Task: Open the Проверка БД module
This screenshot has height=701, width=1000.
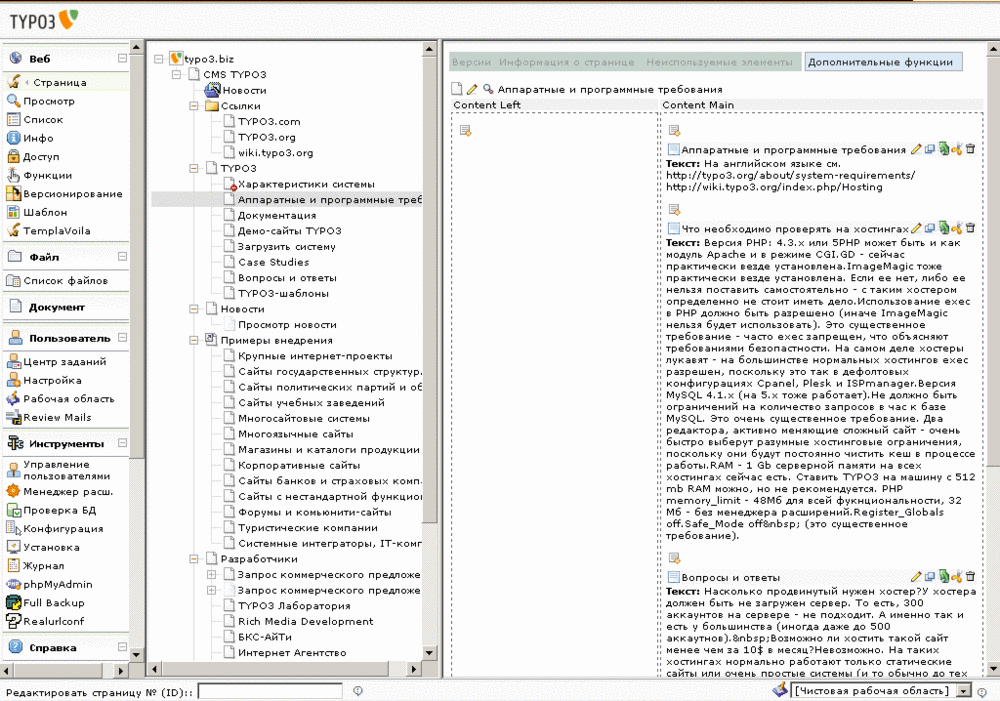Action: point(59,510)
